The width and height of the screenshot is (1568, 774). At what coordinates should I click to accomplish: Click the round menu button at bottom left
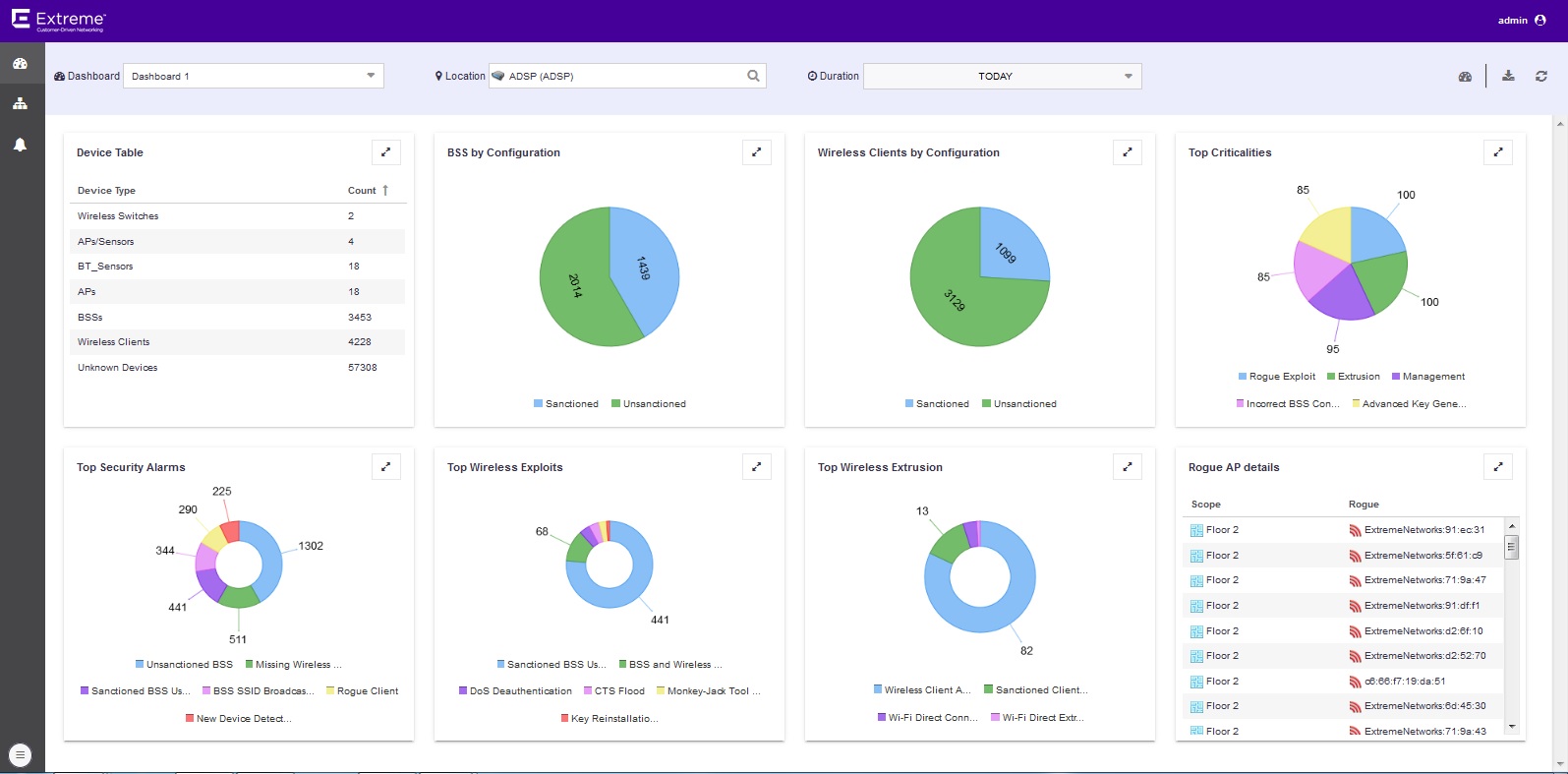coord(20,755)
